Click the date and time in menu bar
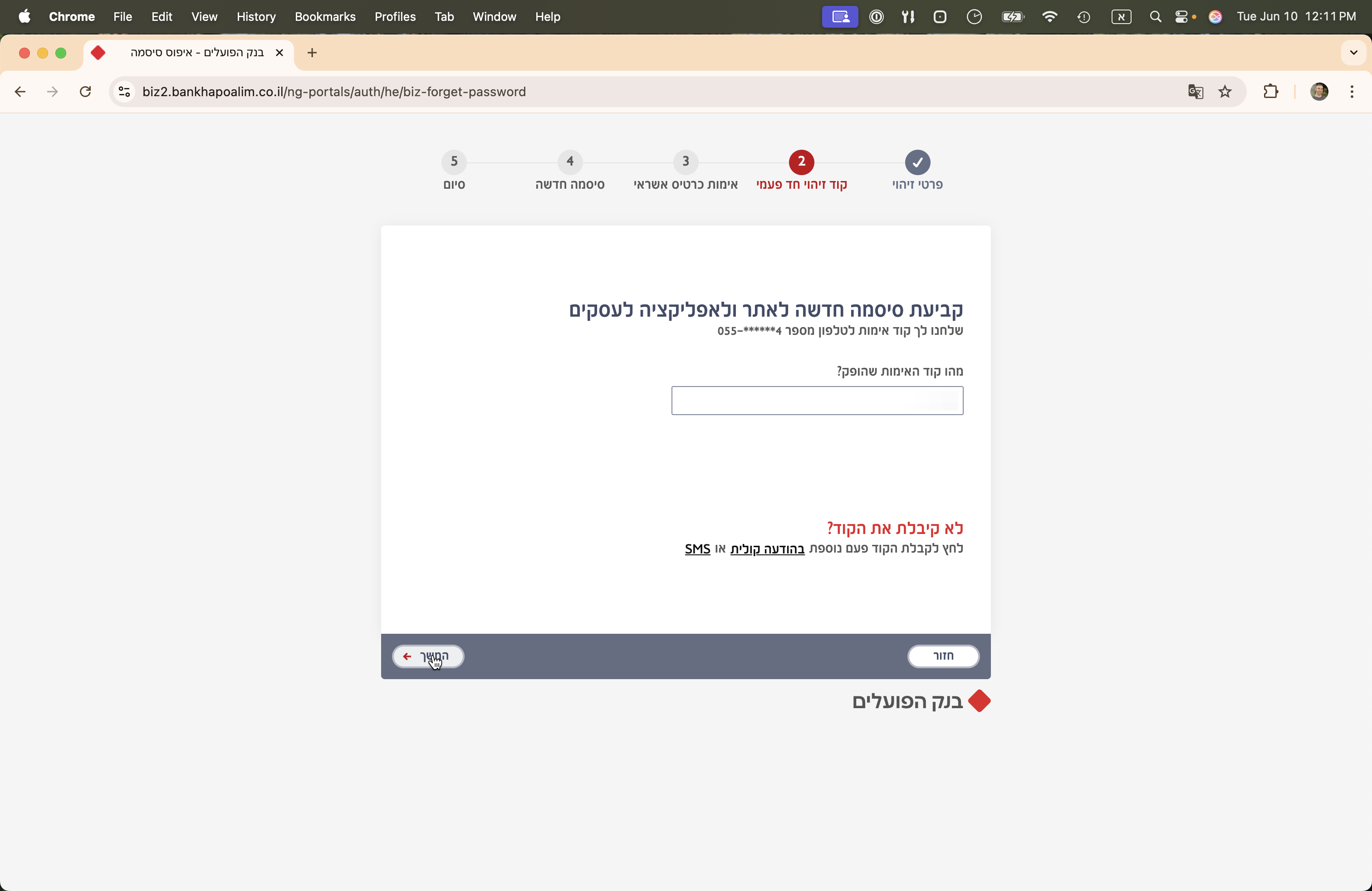Image resolution: width=1372 pixels, height=891 pixels. 1296,17
